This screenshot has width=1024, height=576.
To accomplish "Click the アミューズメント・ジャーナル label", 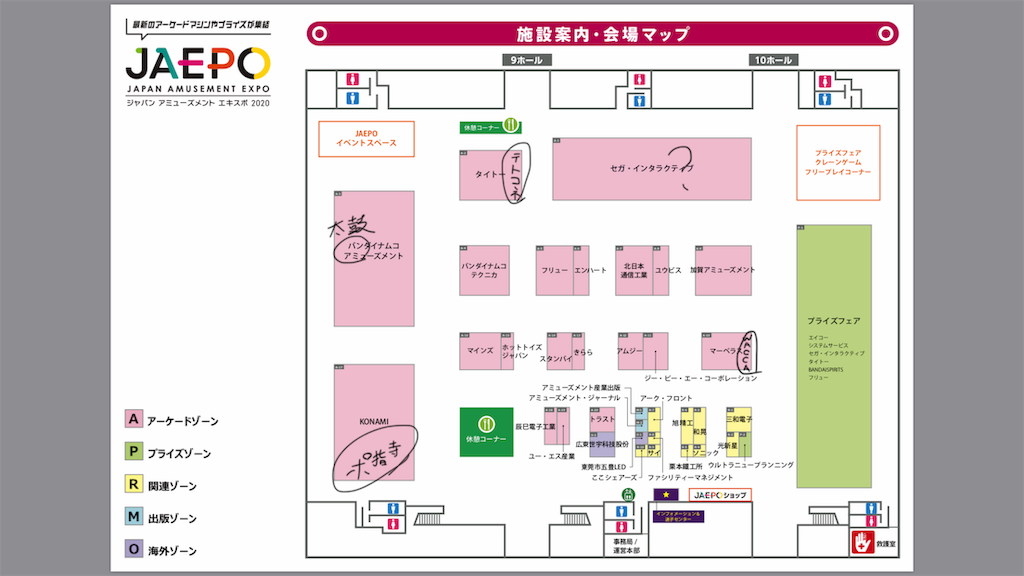I will pyautogui.click(x=575, y=398).
